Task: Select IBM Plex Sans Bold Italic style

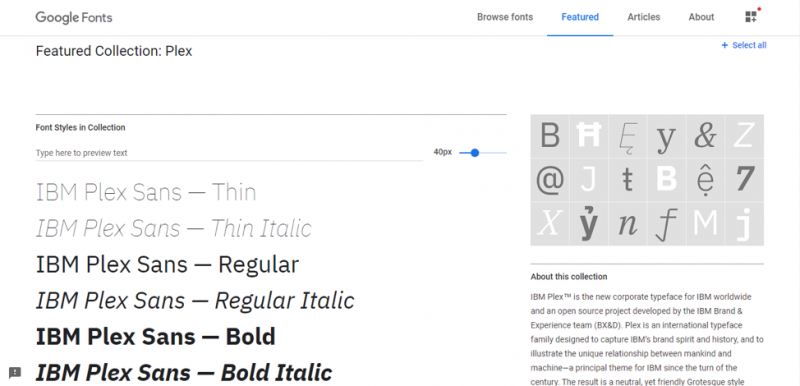Action: tap(184, 373)
